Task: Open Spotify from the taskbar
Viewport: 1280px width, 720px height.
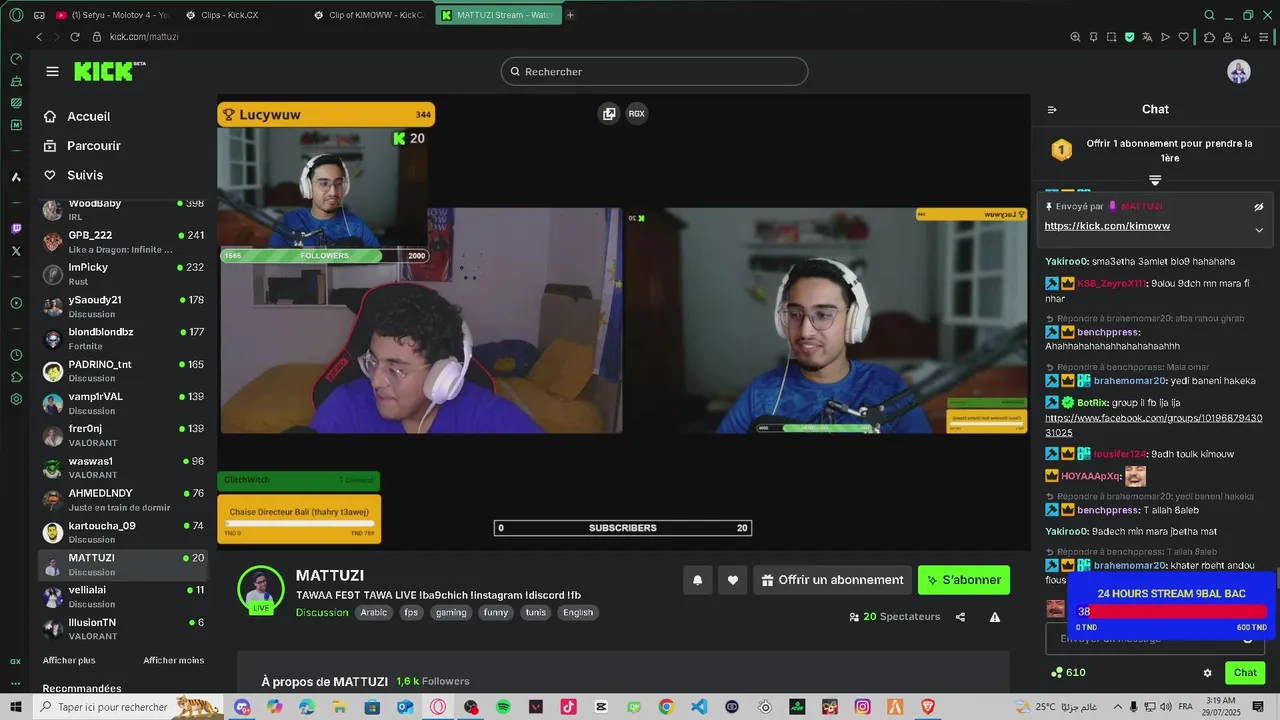Action: click(503, 707)
